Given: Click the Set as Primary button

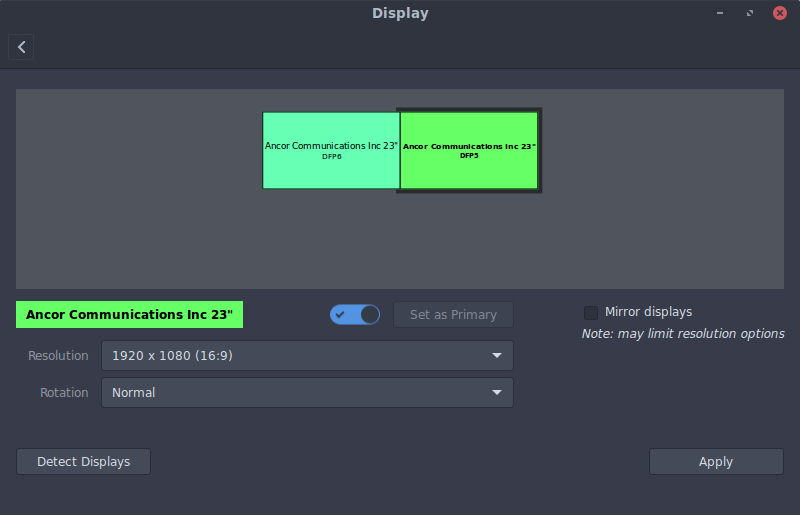Looking at the screenshot, I should [x=453, y=314].
